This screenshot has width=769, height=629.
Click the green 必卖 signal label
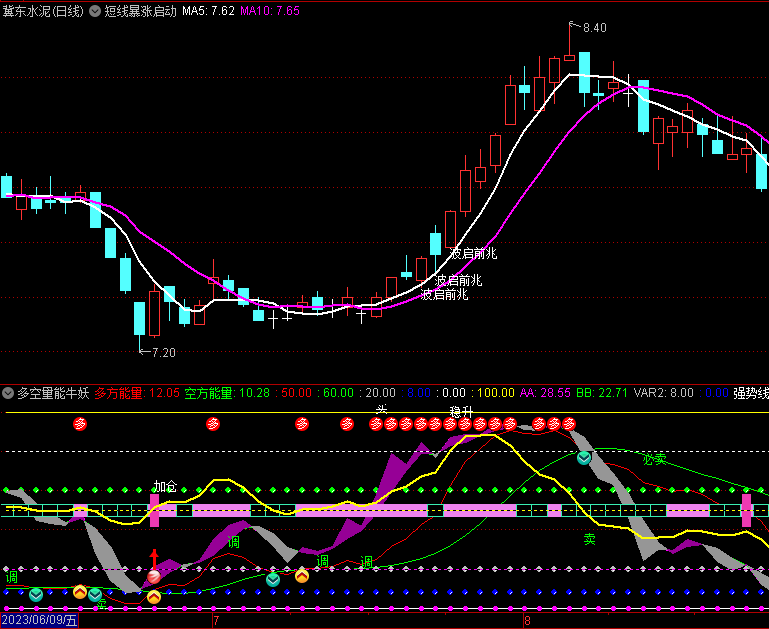(654, 459)
